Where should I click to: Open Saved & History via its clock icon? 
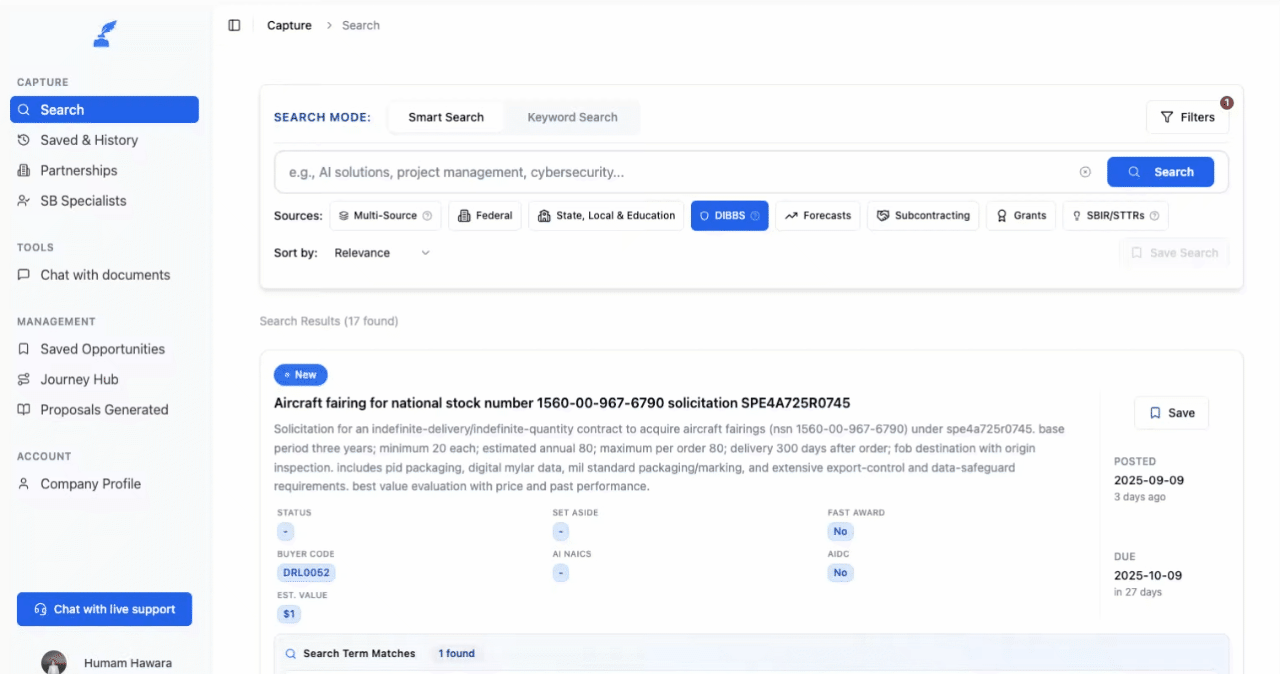(x=24, y=140)
